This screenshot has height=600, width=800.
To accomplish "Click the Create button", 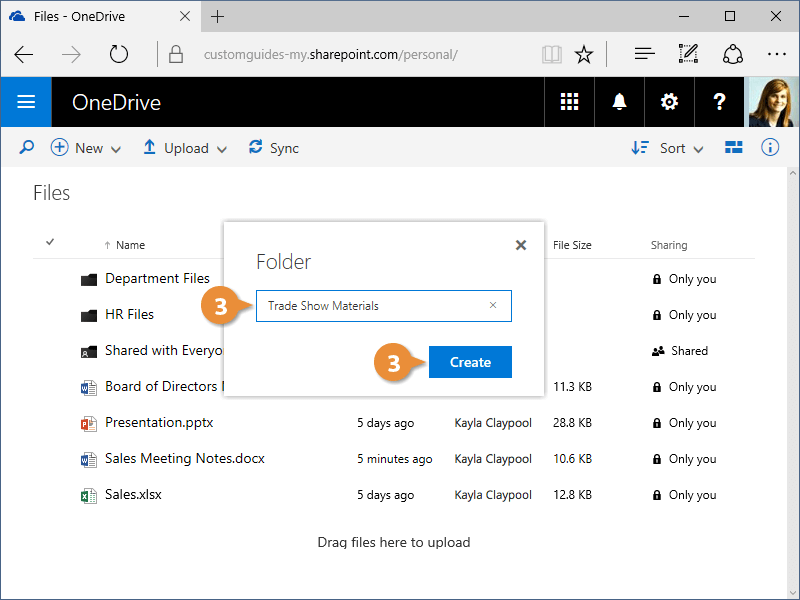I will (470, 362).
